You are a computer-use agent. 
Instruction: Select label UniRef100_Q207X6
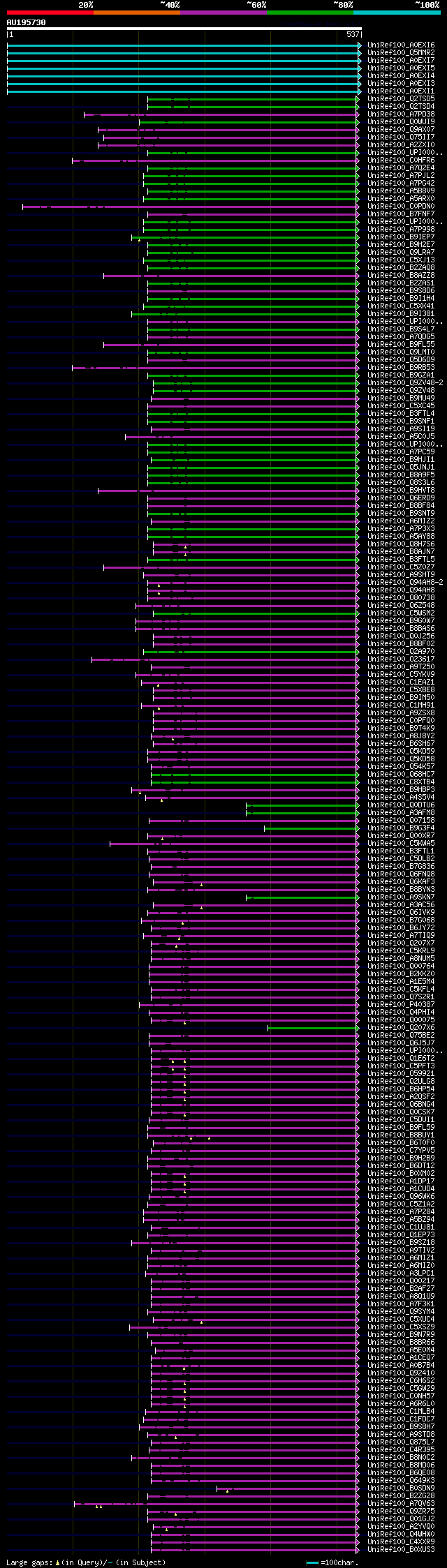click(x=401, y=1028)
